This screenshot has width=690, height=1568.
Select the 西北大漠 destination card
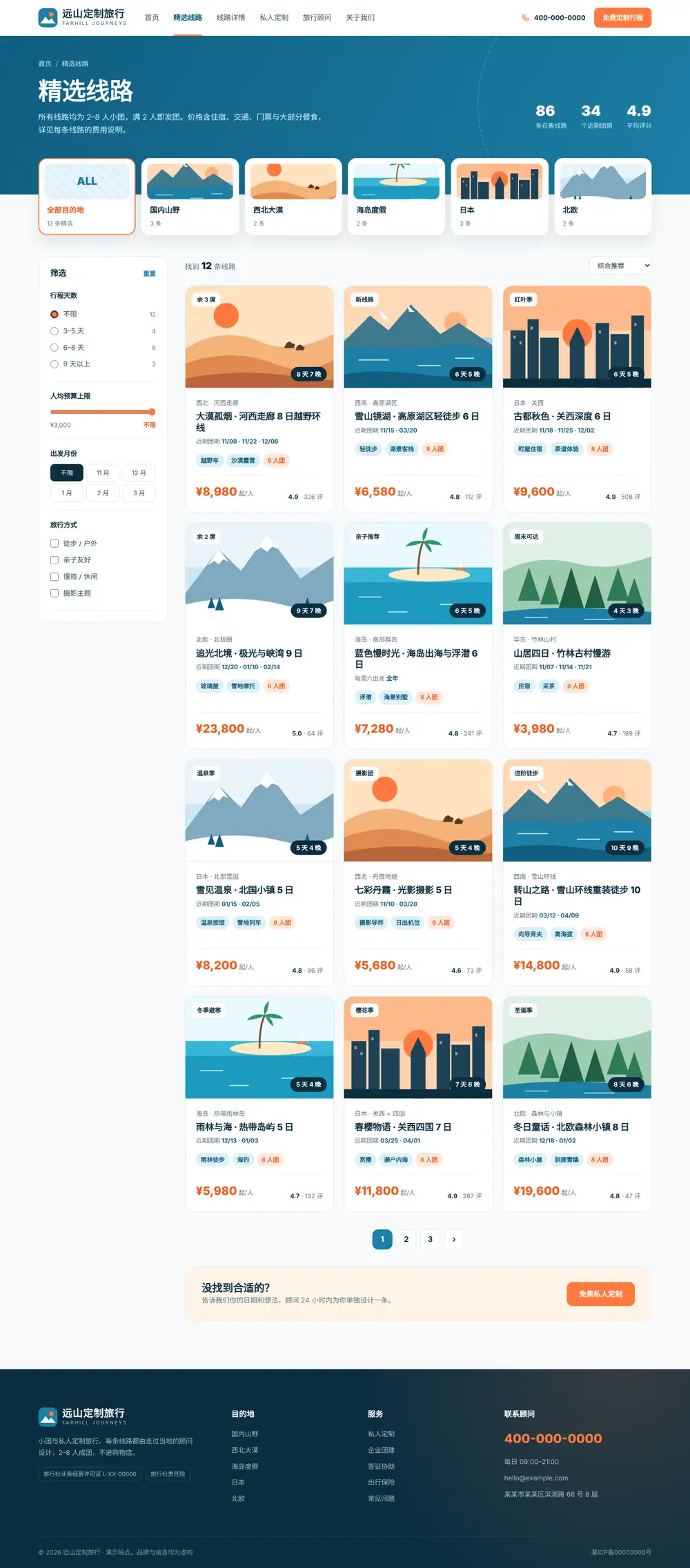coord(293,197)
